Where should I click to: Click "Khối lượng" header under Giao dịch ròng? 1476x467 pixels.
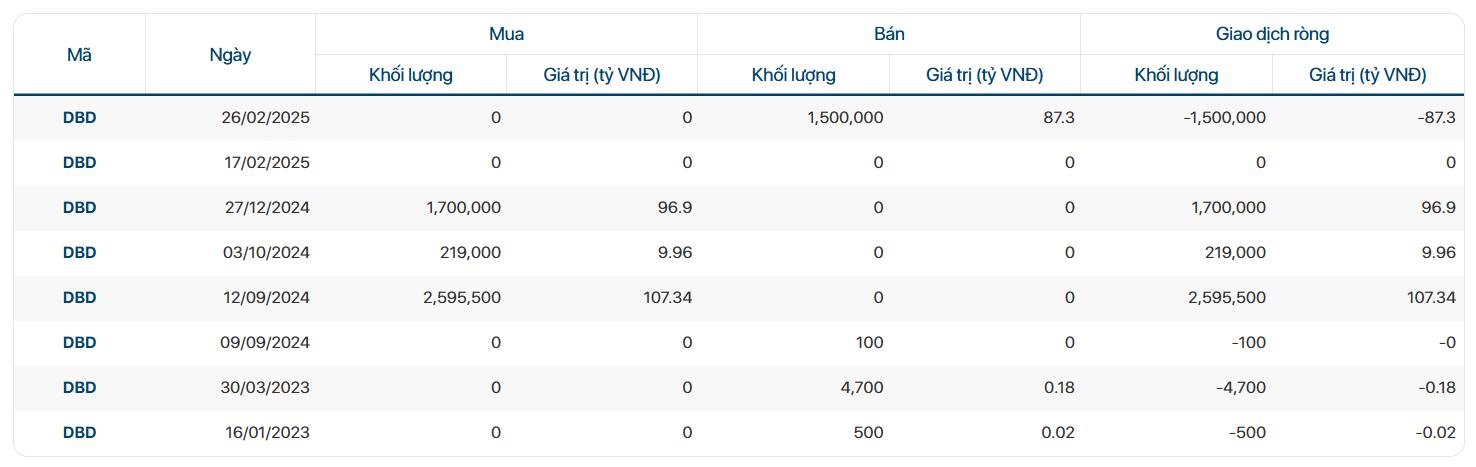(1176, 75)
